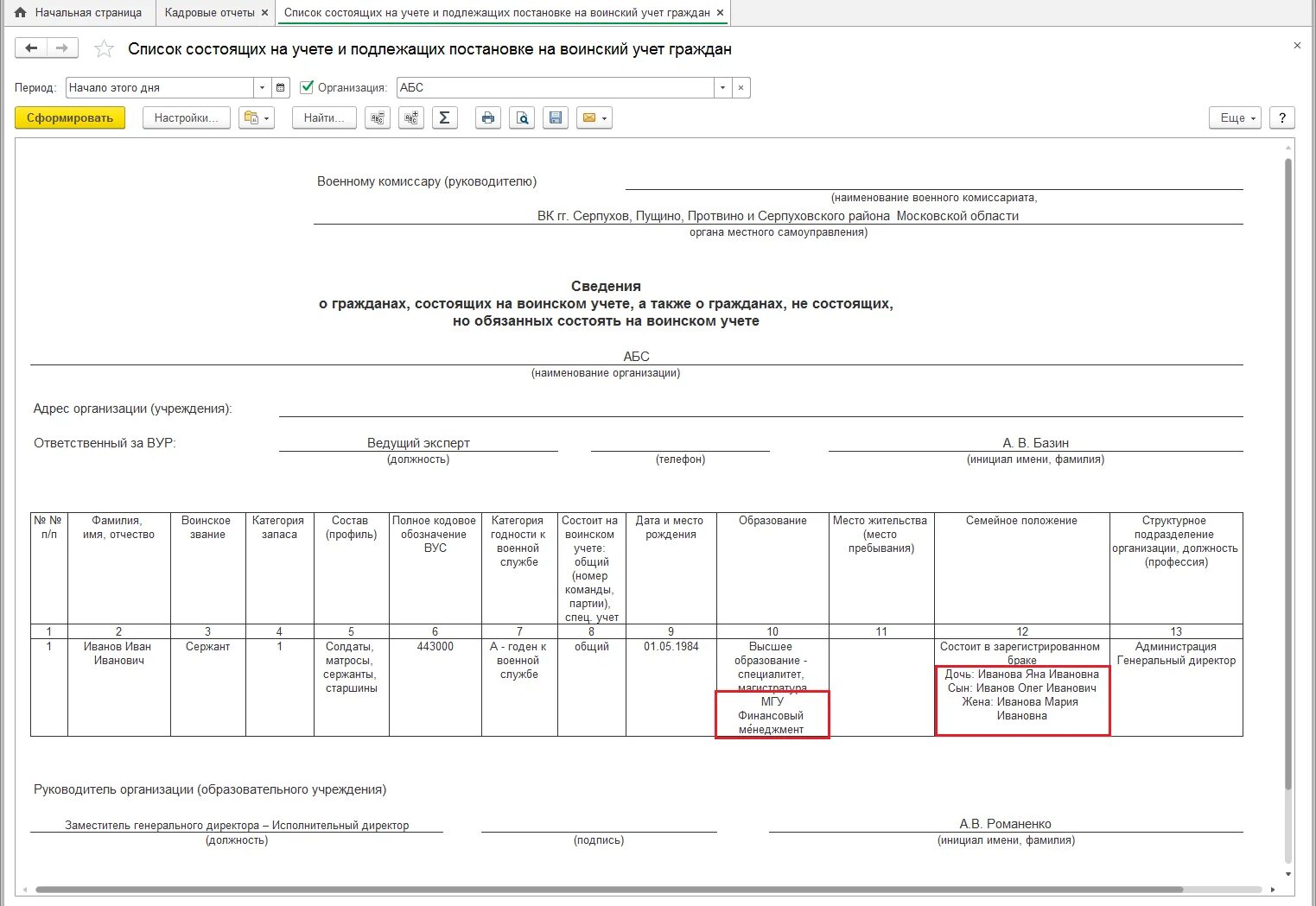Viewport: 1316px width, 906px height.
Task: Click the Воинское звание column header
Action: point(208,568)
